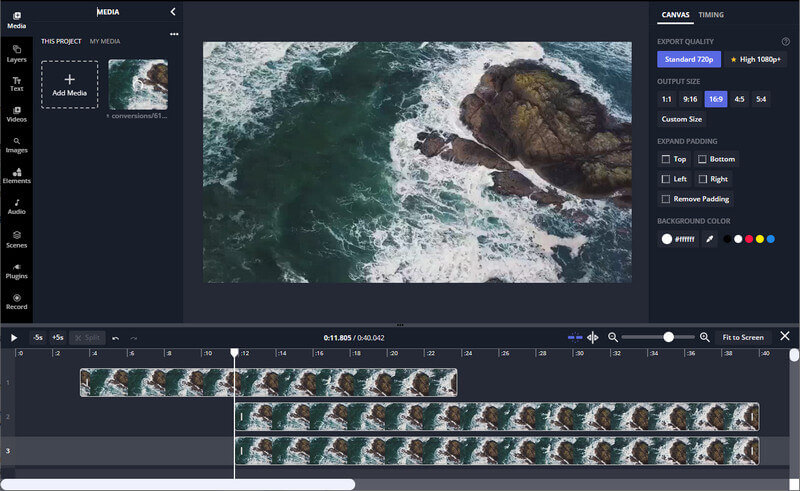This screenshot has height=491, width=800.
Task: Switch to the My Media tab
Action: [107, 41]
